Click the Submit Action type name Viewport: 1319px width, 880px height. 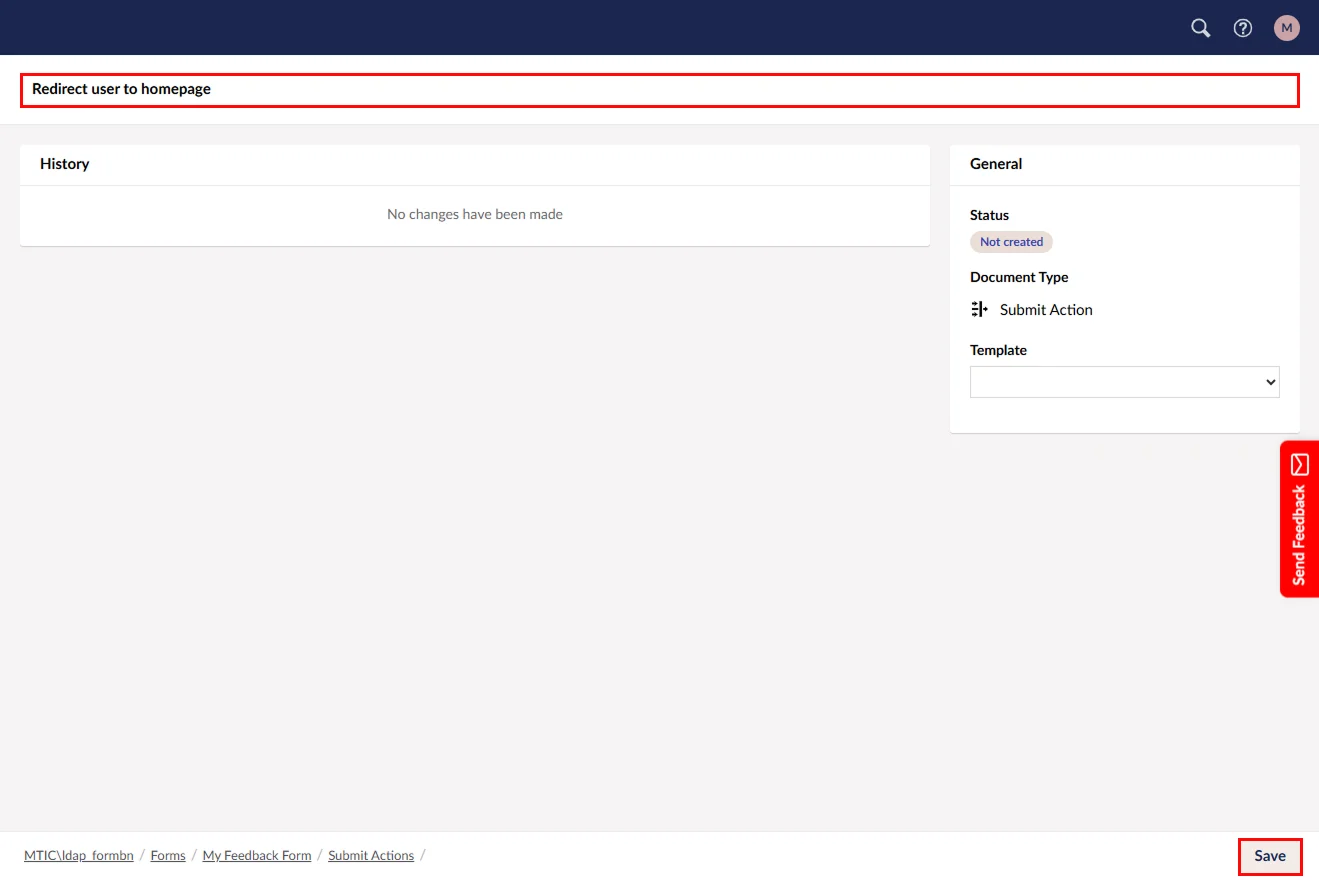pyautogui.click(x=1046, y=310)
